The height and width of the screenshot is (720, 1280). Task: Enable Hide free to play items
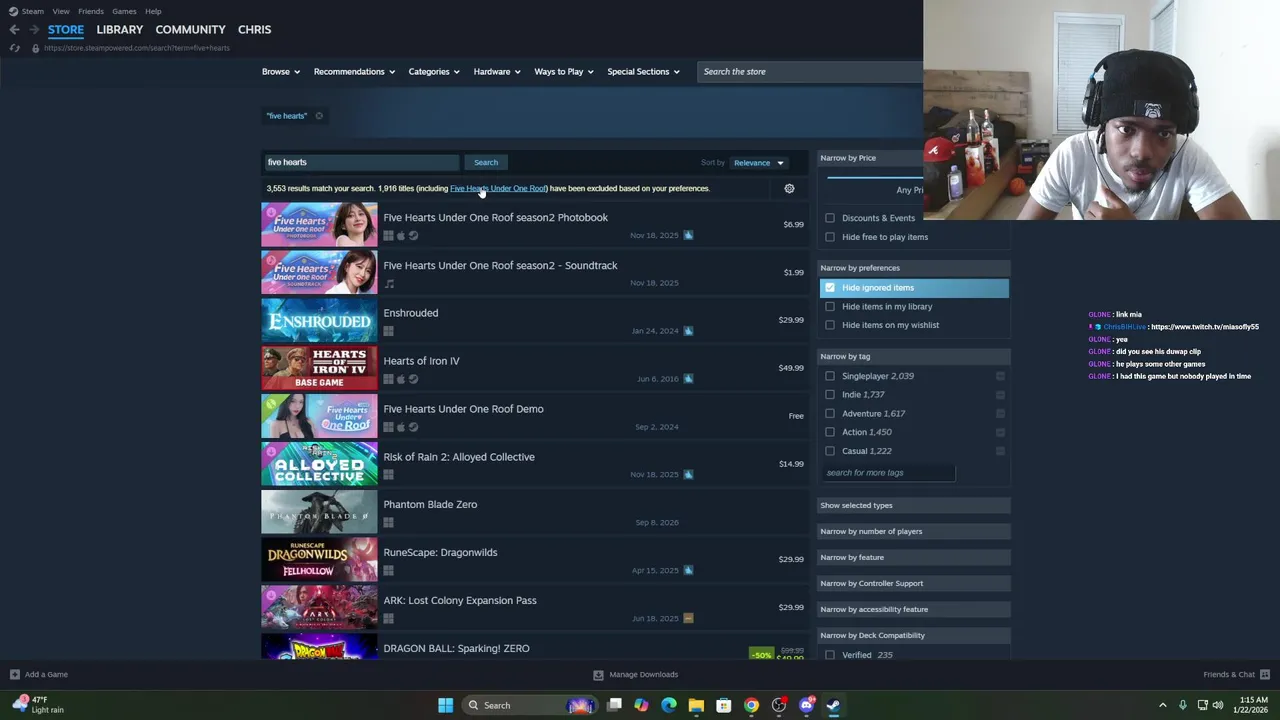pos(830,237)
